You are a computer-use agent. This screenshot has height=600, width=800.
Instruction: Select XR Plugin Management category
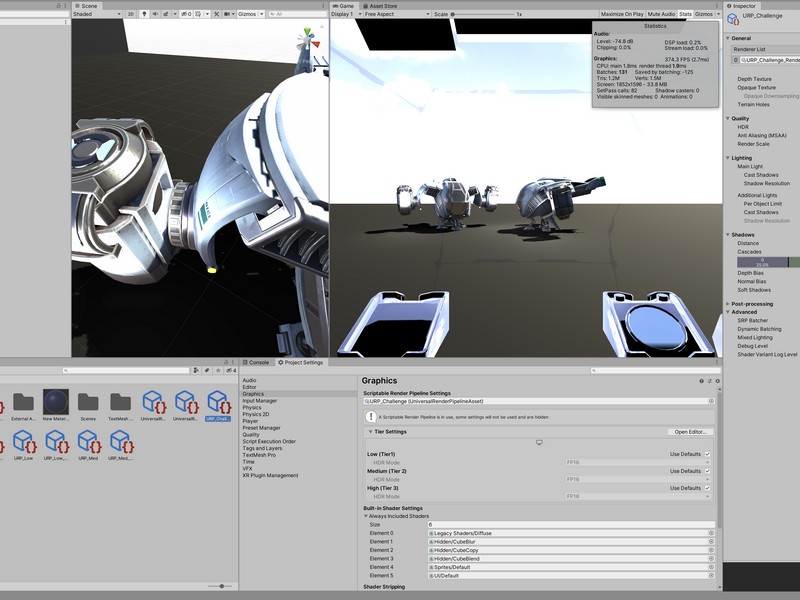270,475
